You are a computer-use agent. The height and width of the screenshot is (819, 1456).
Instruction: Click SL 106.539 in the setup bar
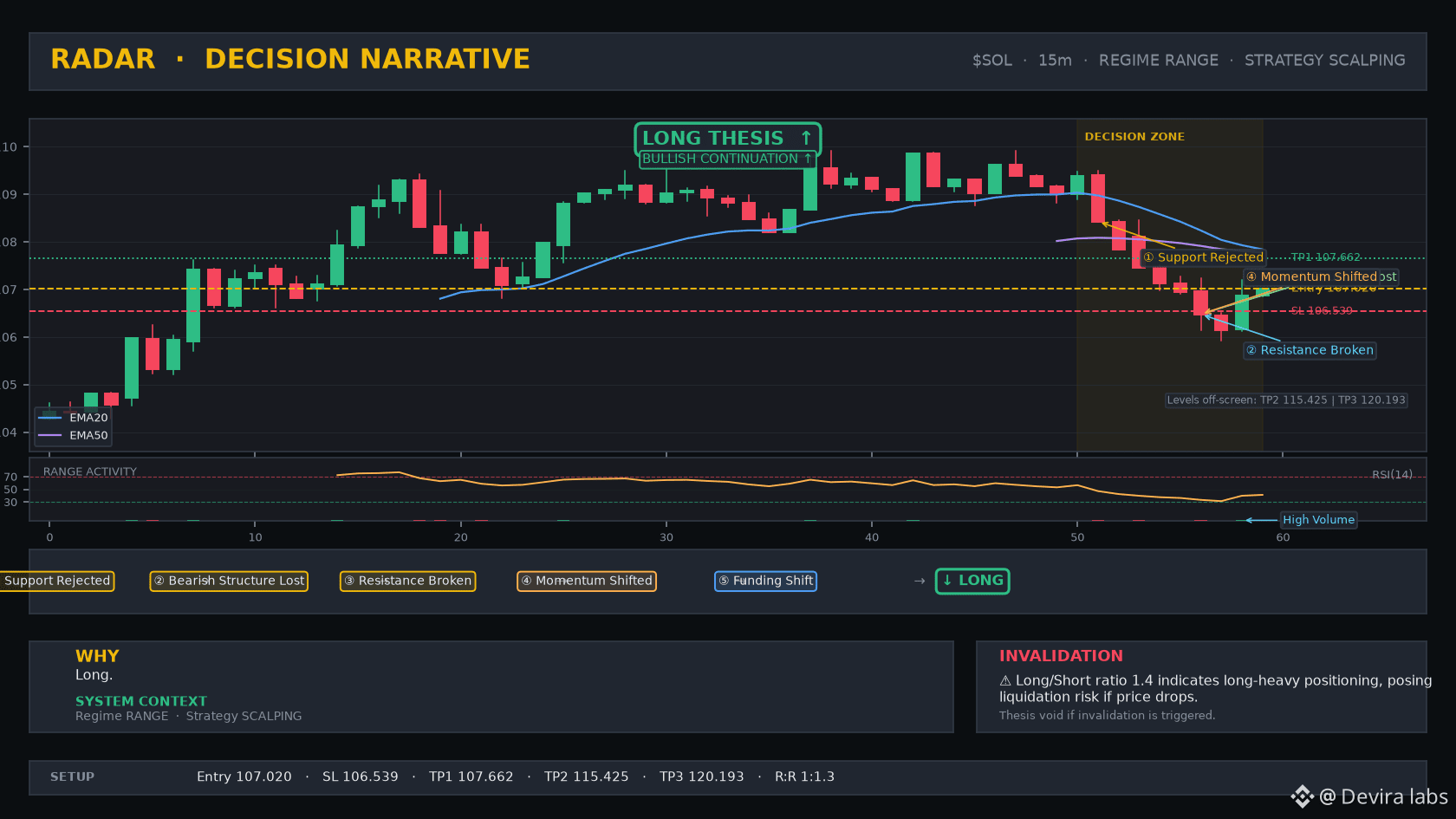(360, 777)
